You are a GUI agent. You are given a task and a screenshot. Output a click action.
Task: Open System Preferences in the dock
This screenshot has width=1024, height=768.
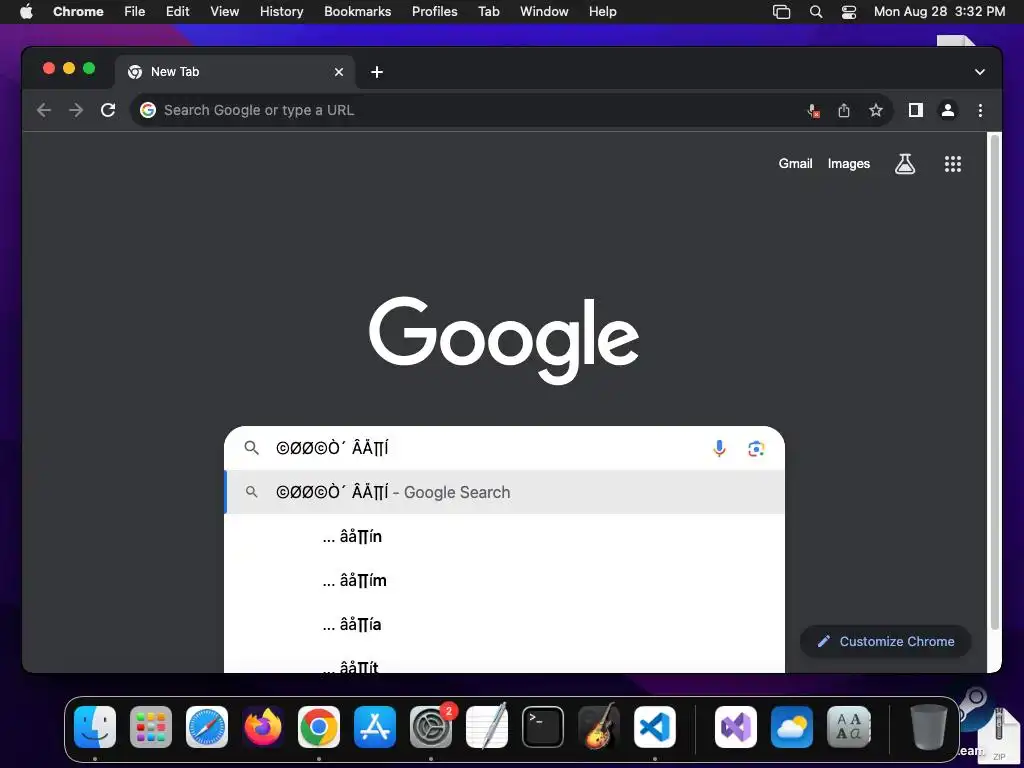coord(431,727)
